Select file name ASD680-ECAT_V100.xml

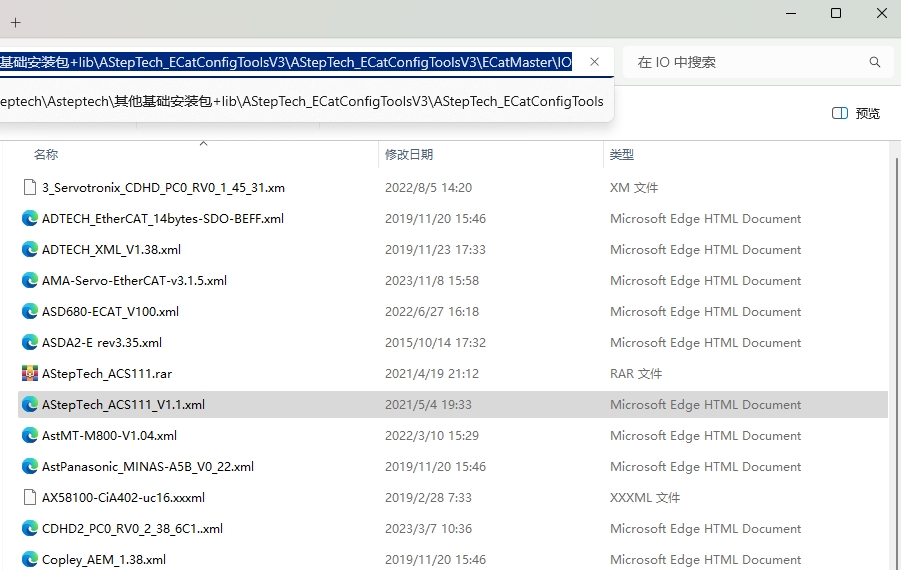pos(110,312)
